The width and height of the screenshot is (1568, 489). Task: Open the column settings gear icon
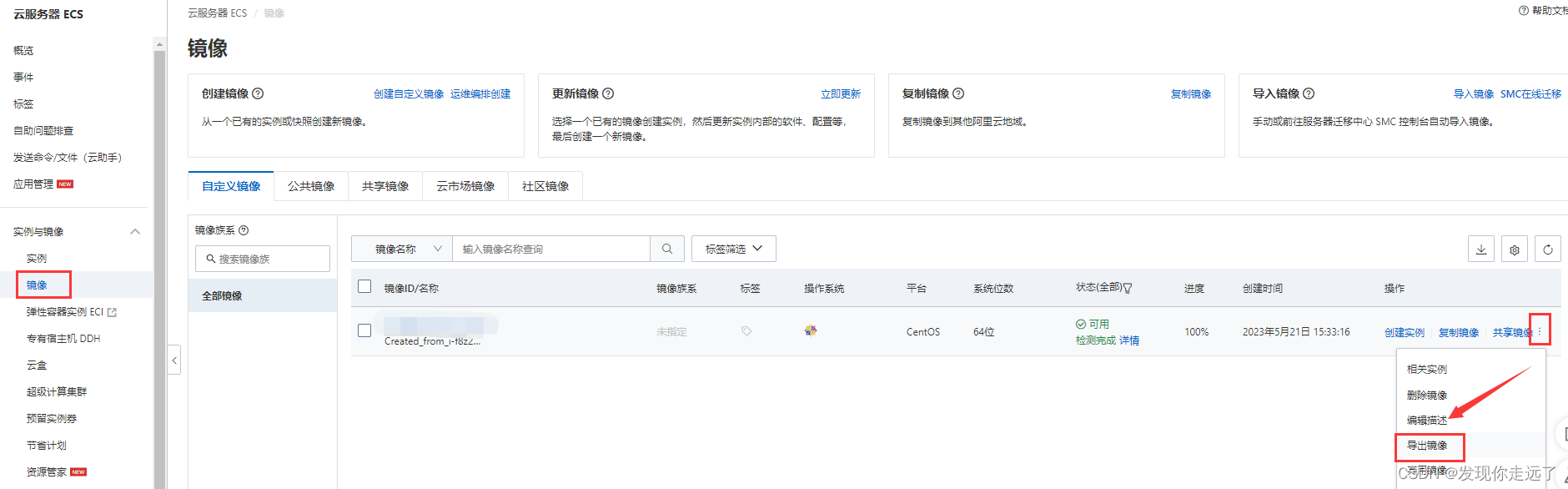pos(1515,250)
